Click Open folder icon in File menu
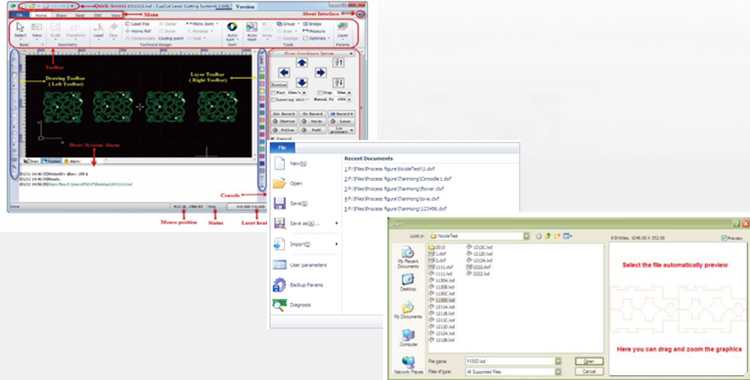The height and width of the screenshot is (380, 750). [279, 183]
